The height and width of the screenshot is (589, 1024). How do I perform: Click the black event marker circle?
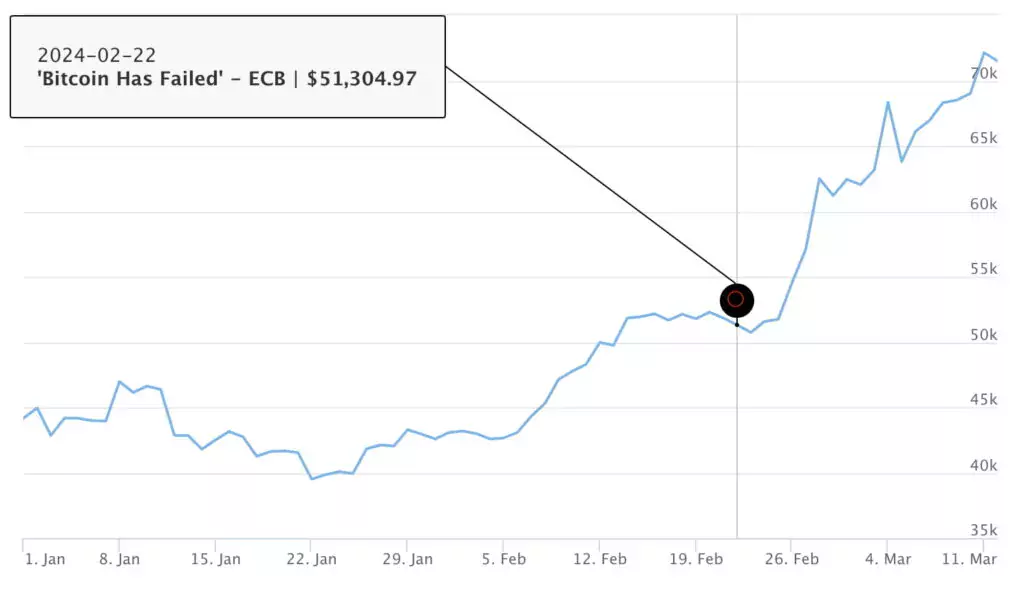pos(736,300)
